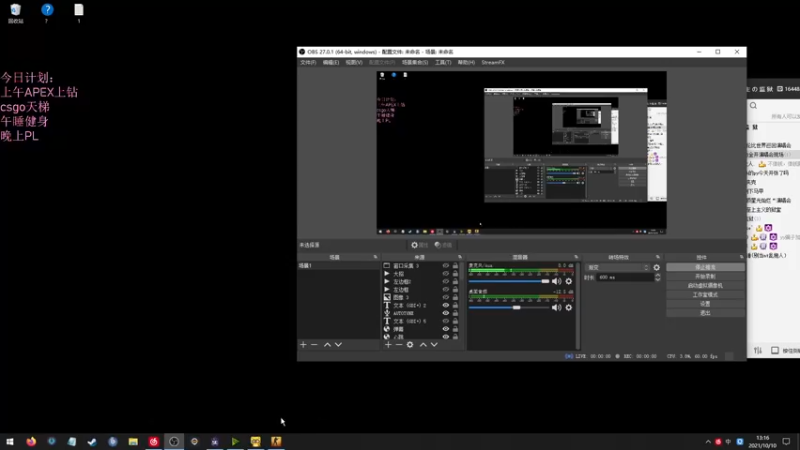
Task: Open source properties via the gear in the sources toolbar
Action: (x=410, y=345)
